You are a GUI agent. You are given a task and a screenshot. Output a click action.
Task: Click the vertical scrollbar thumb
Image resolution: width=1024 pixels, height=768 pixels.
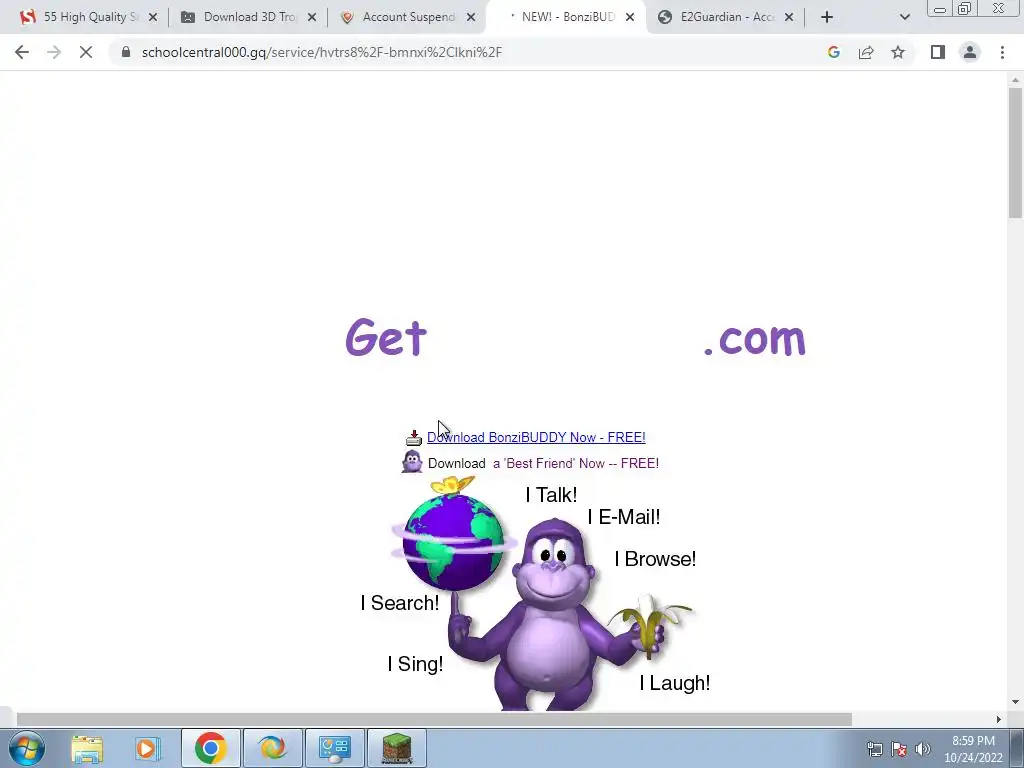tap(1015, 153)
